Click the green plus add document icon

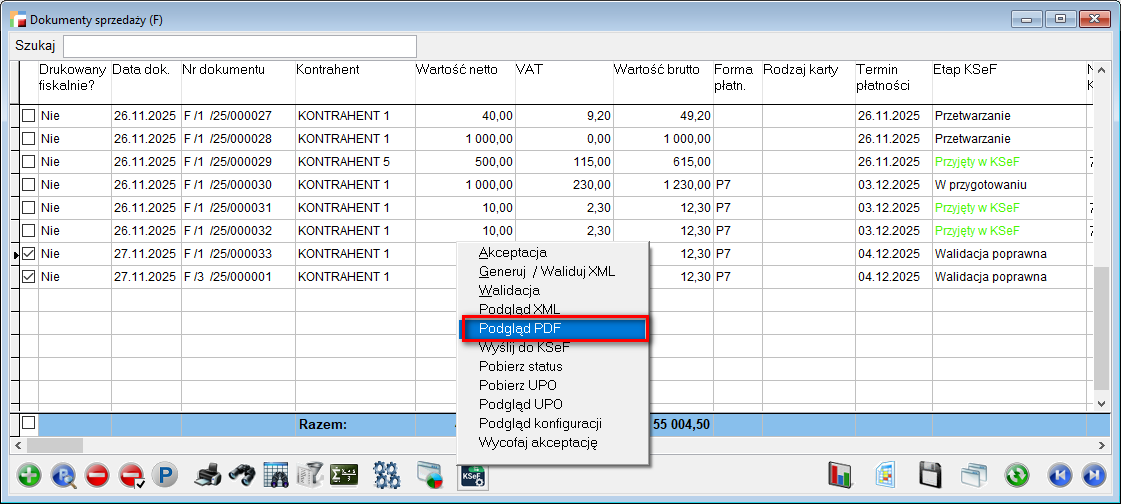pyautogui.click(x=30, y=476)
